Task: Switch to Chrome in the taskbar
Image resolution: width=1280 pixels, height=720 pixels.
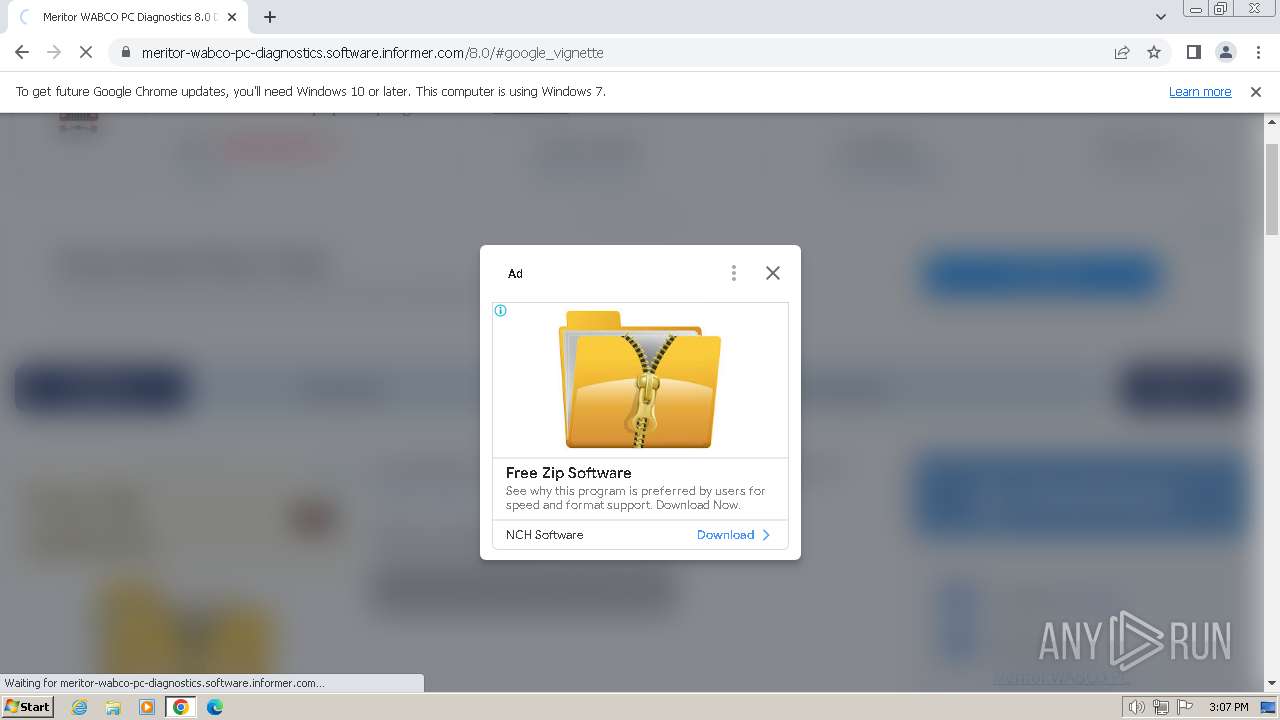Action: pos(181,707)
